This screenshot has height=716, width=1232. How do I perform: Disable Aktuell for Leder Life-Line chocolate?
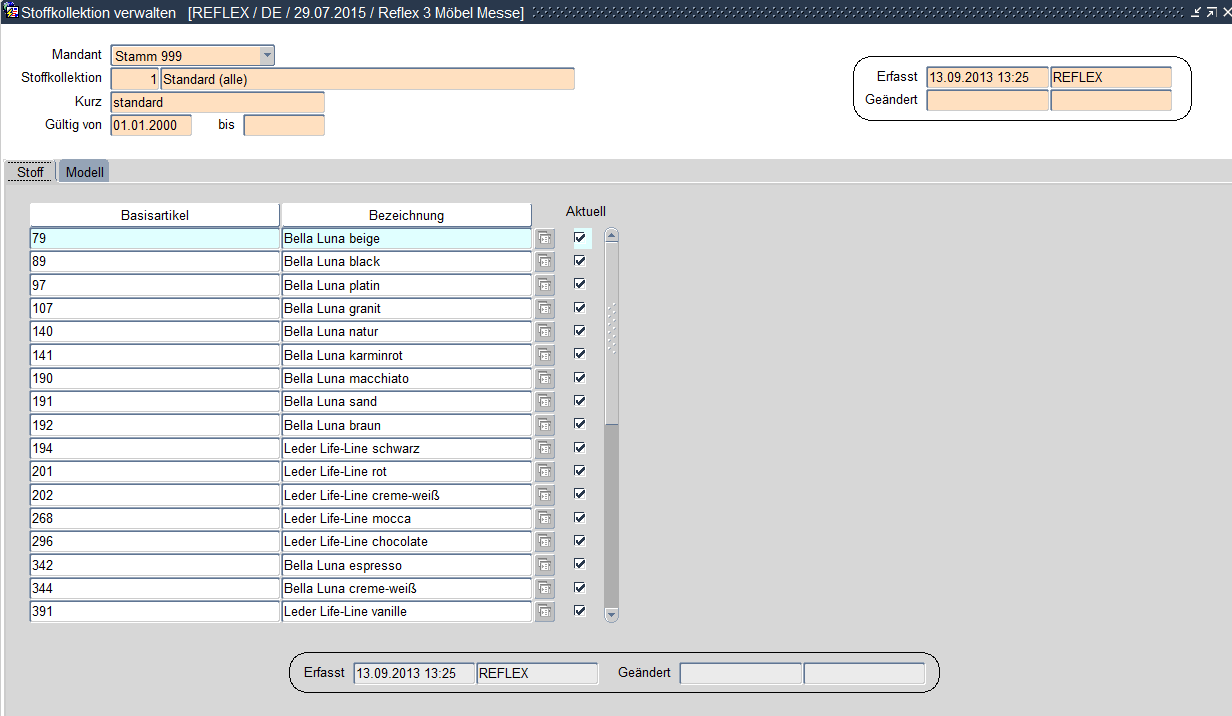pyautogui.click(x=580, y=541)
